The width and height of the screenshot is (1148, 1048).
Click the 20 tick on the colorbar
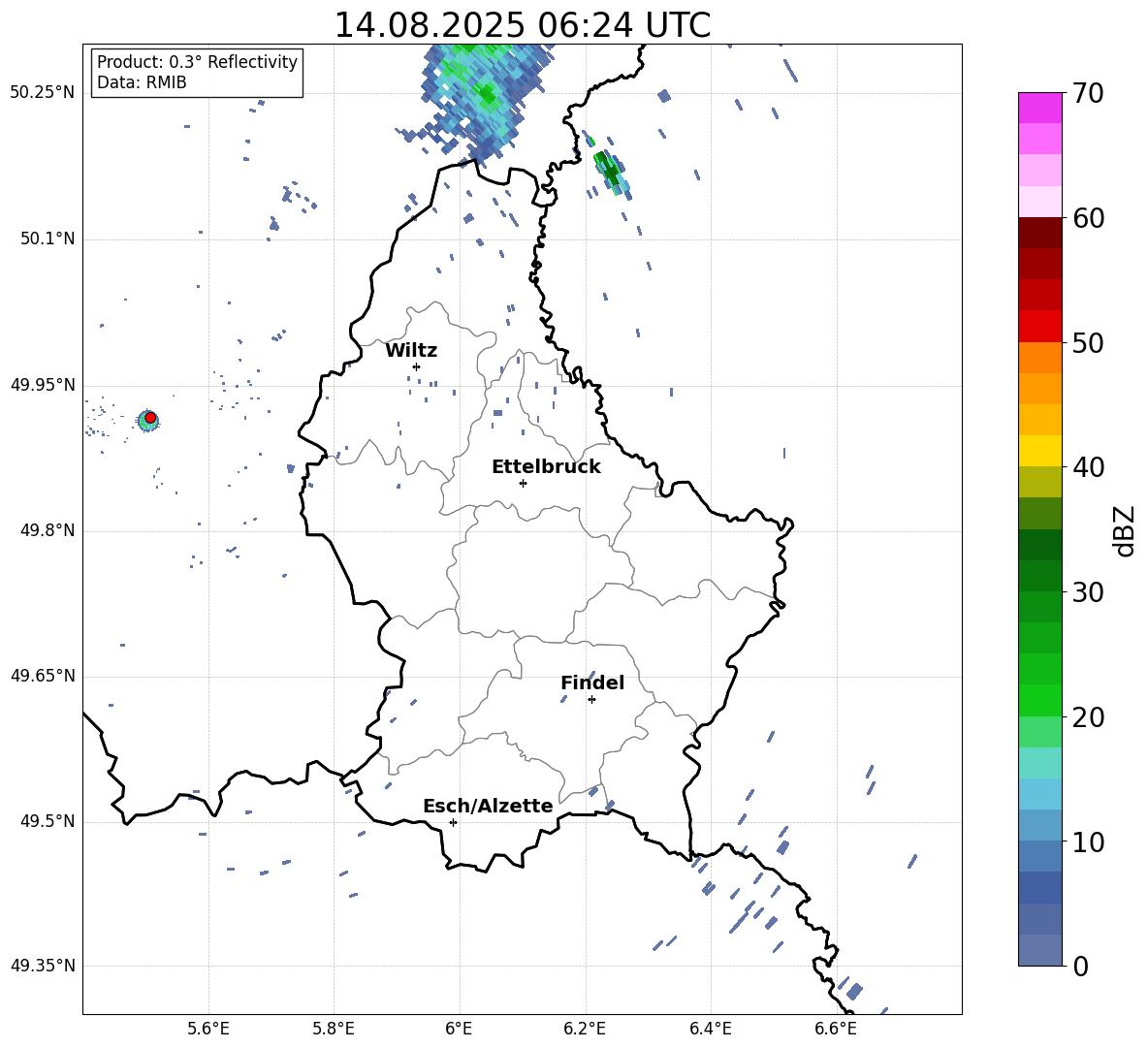(x=1088, y=716)
